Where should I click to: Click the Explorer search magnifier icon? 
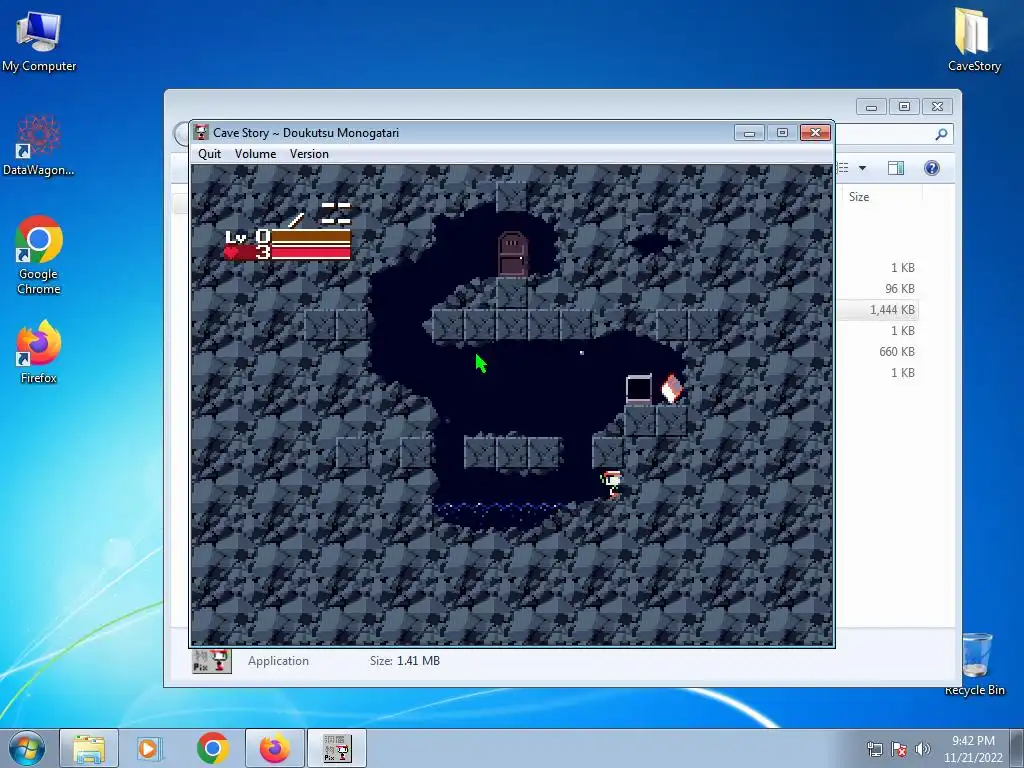941,134
